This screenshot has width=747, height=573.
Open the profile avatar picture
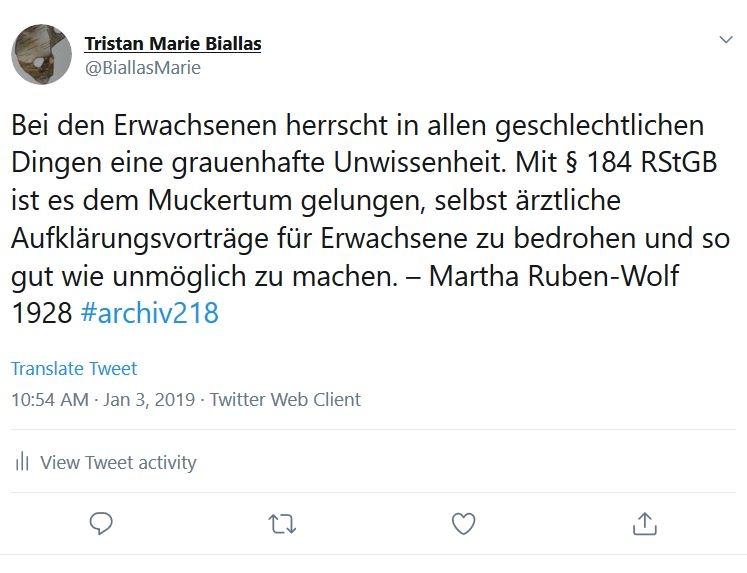click(41, 54)
